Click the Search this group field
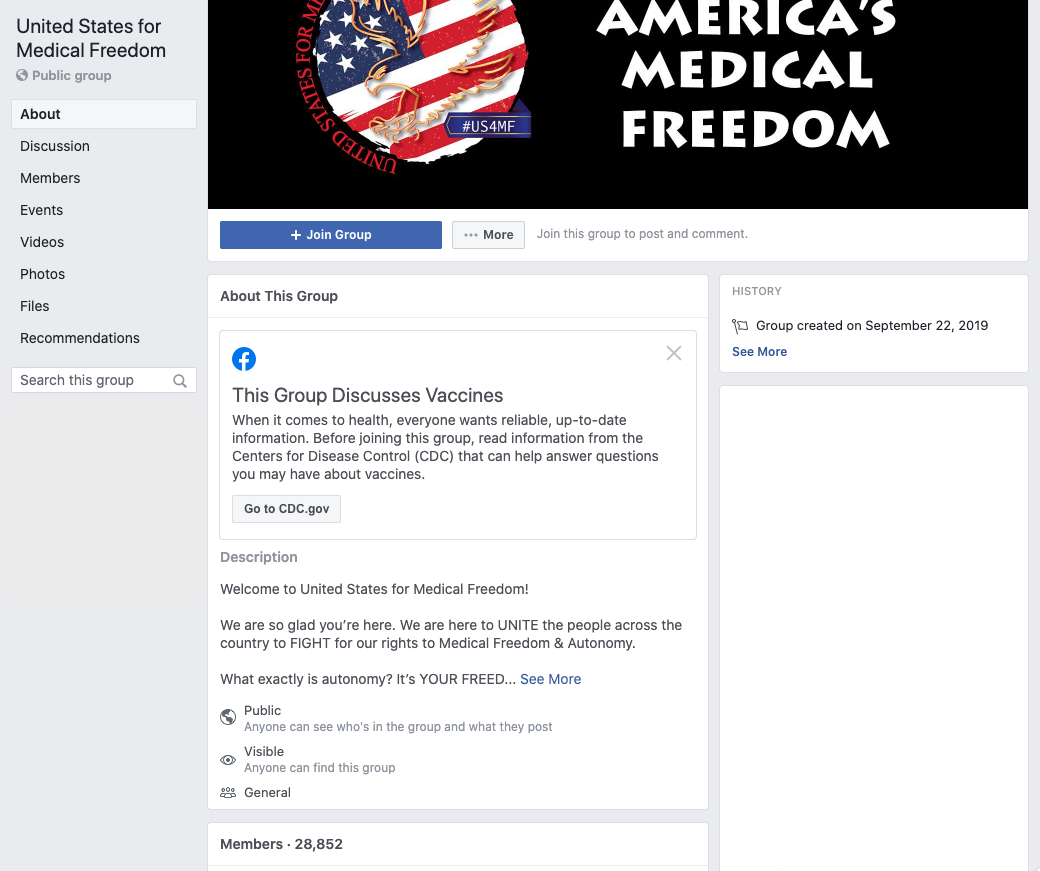The image size is (1040, 871). coord(104,380)
